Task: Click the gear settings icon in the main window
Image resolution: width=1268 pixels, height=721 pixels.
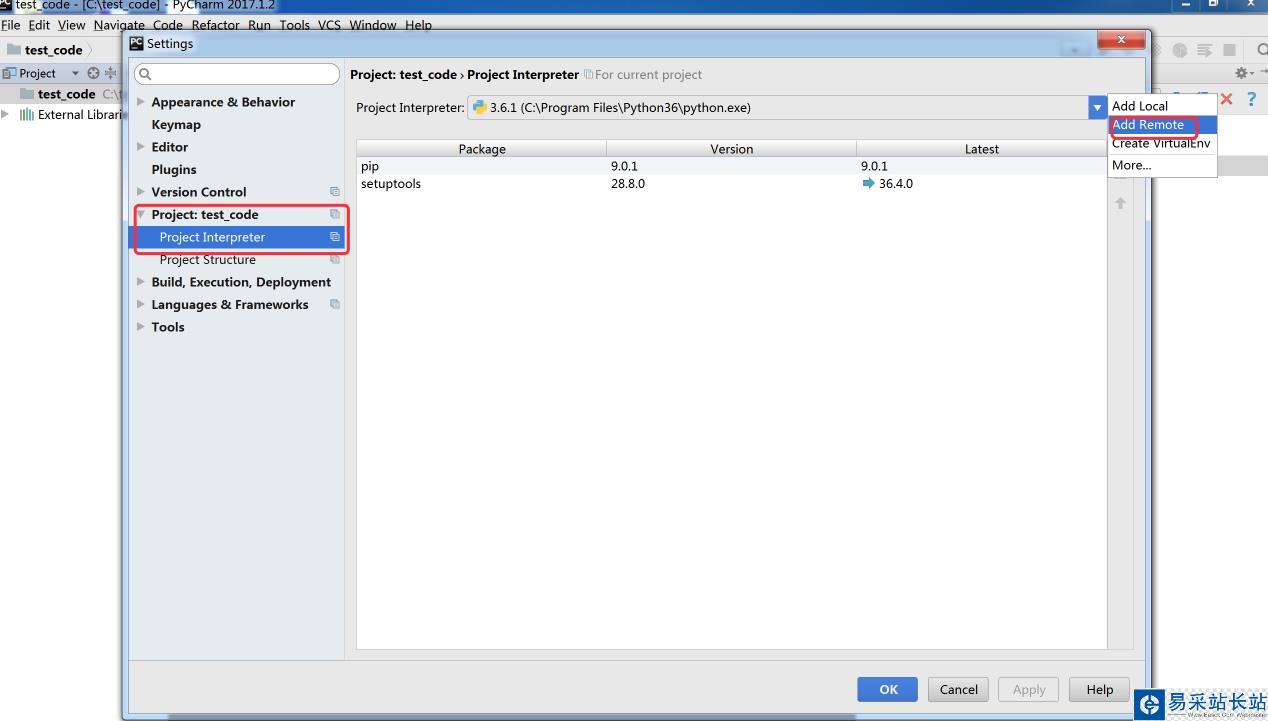Action: click(x=1241, y=73)
